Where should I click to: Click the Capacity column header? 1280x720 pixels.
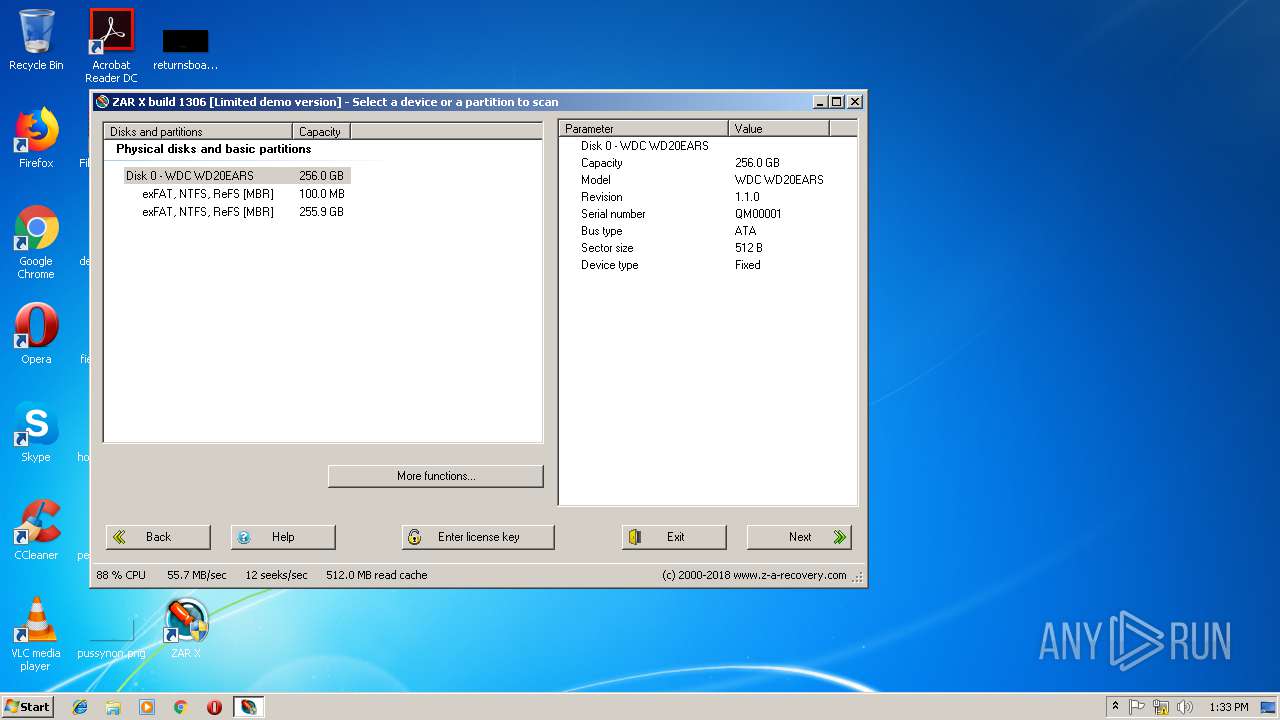(321, 131)
